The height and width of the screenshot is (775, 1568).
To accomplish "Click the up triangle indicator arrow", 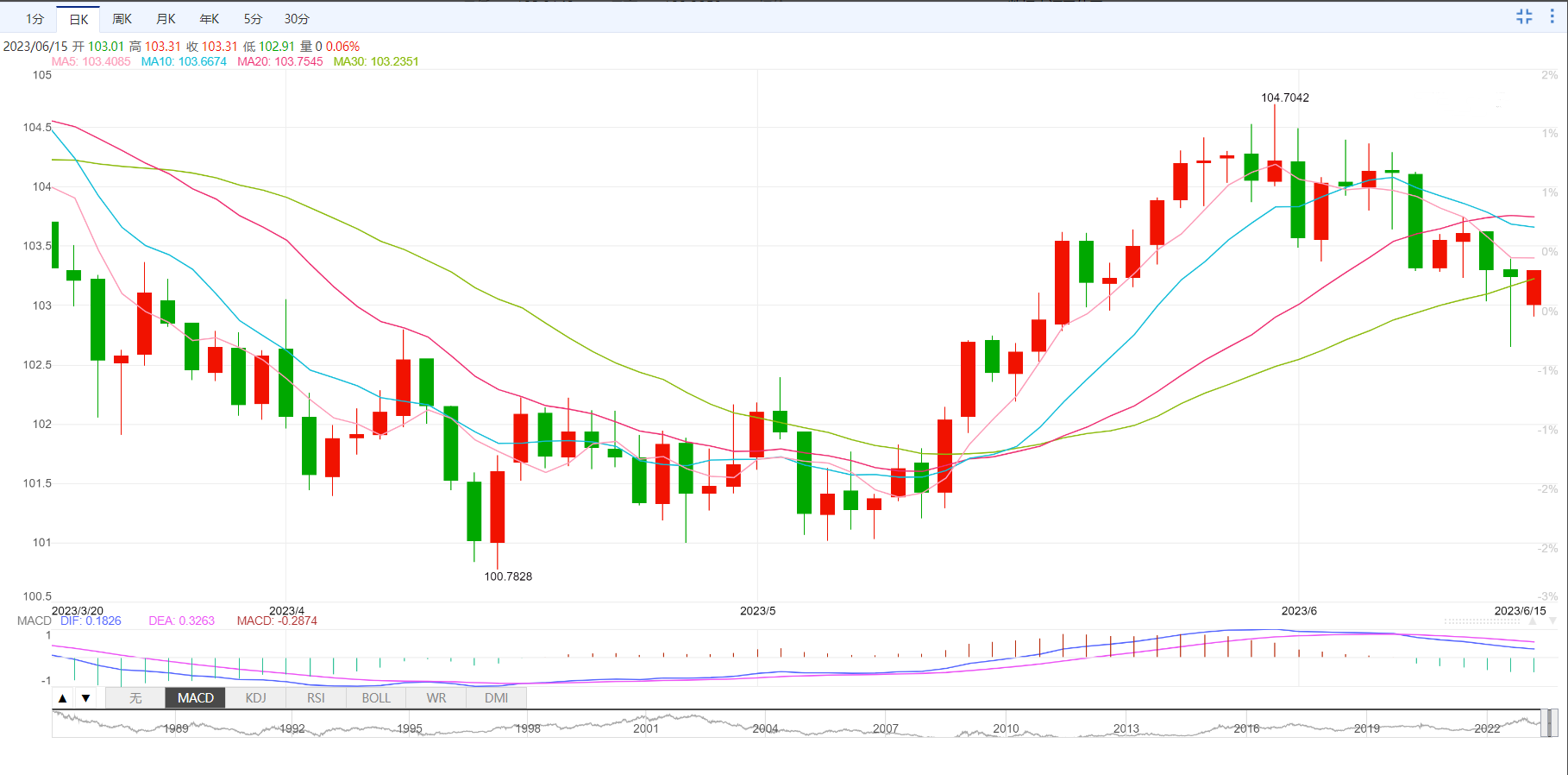I will (x=63, y=698).
